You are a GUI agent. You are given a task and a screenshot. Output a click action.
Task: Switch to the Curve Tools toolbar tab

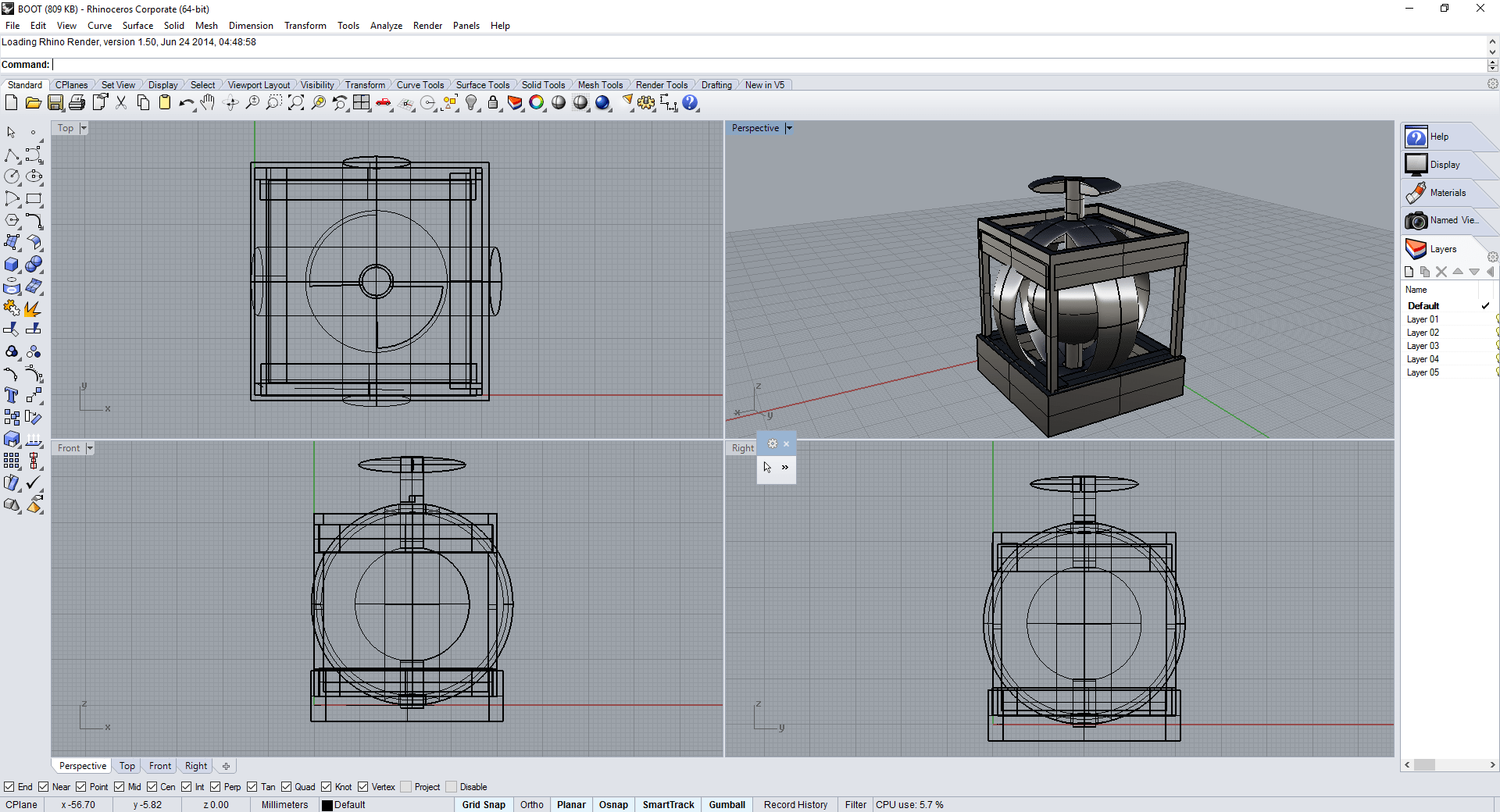click(x=420, y=85)
